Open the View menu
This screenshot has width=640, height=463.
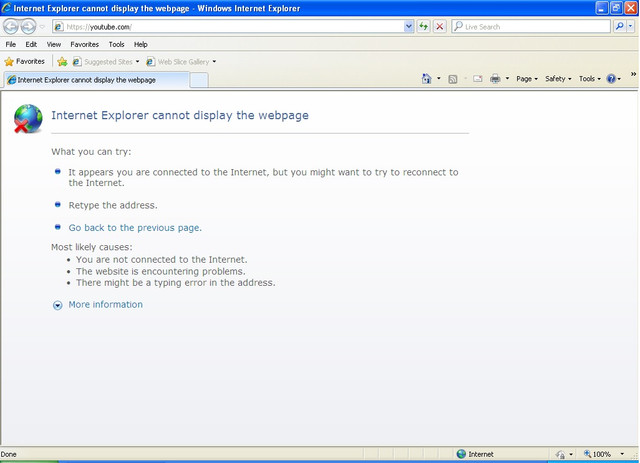53,44
